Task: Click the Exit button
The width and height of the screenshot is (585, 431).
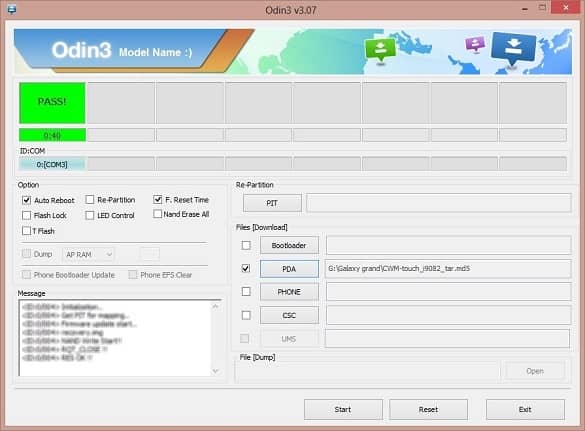Action: 525,409
